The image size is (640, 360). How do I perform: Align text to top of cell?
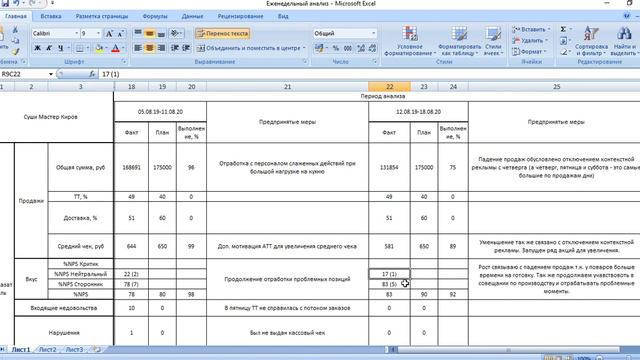coord(138,33)
